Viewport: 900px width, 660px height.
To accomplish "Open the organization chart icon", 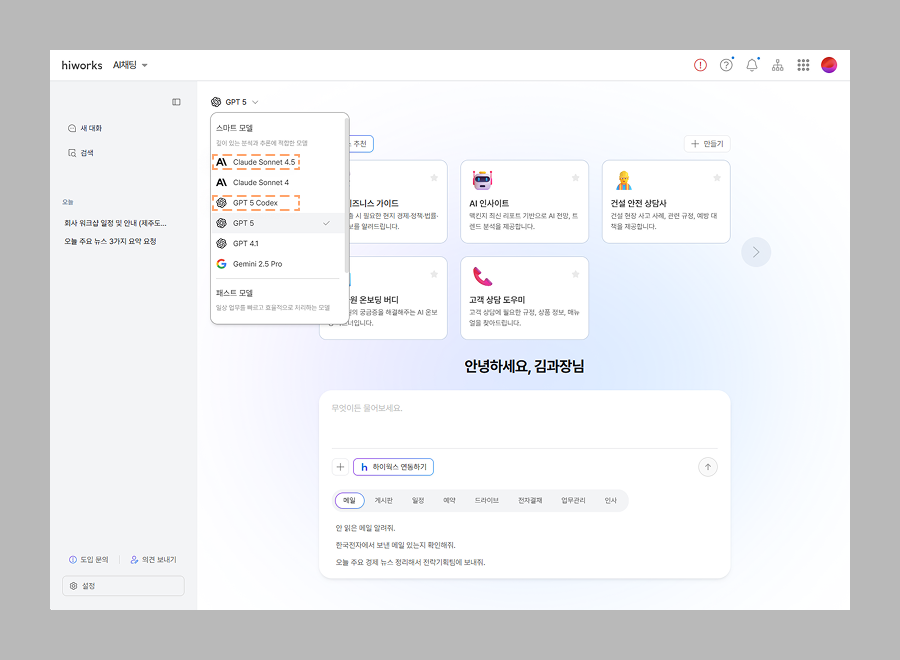I will pos(777,65).
